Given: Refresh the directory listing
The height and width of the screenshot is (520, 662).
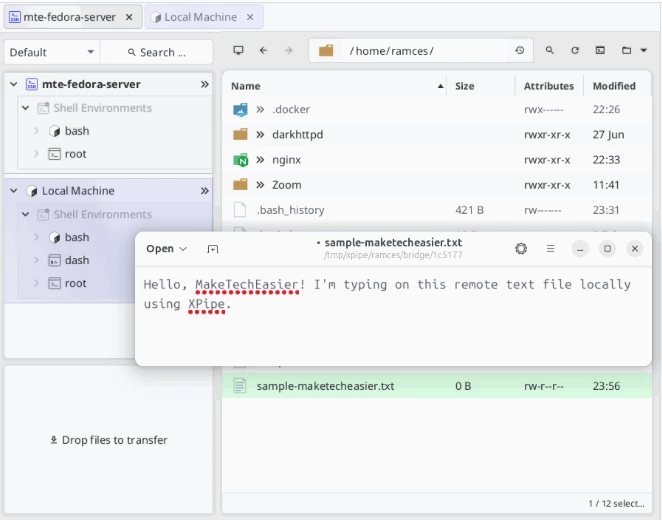Looking at the screenshot, I should 575,51.
